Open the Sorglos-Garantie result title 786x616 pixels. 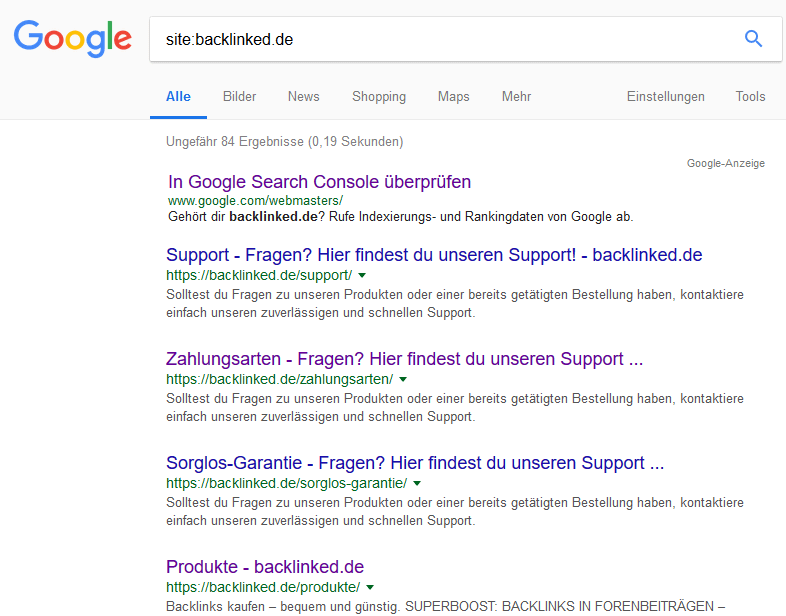click(415, 463)
